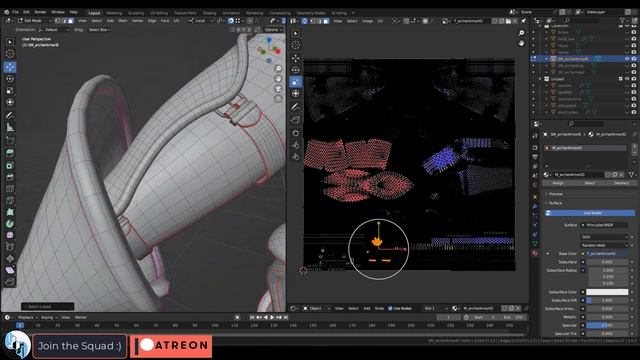Click the play button in timeline

[273, 317]
